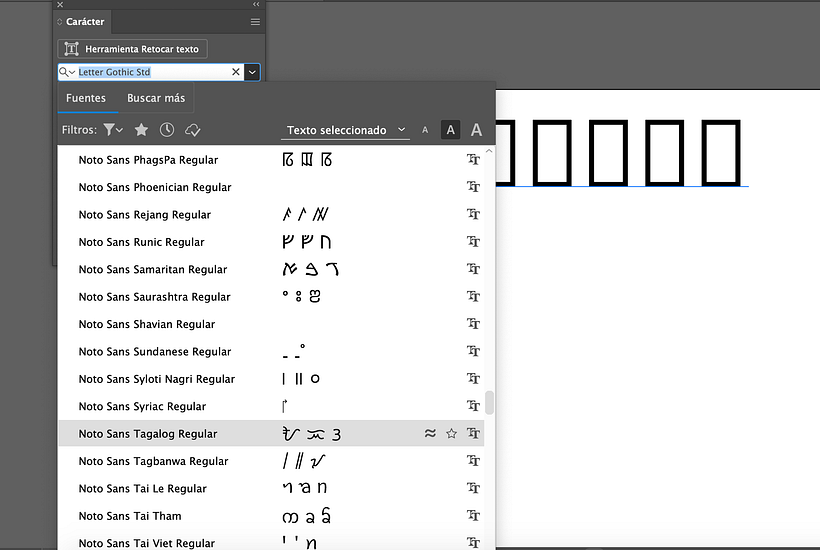Switch to the Buscar más tab

pyautogui.click(x=156, y=98)
